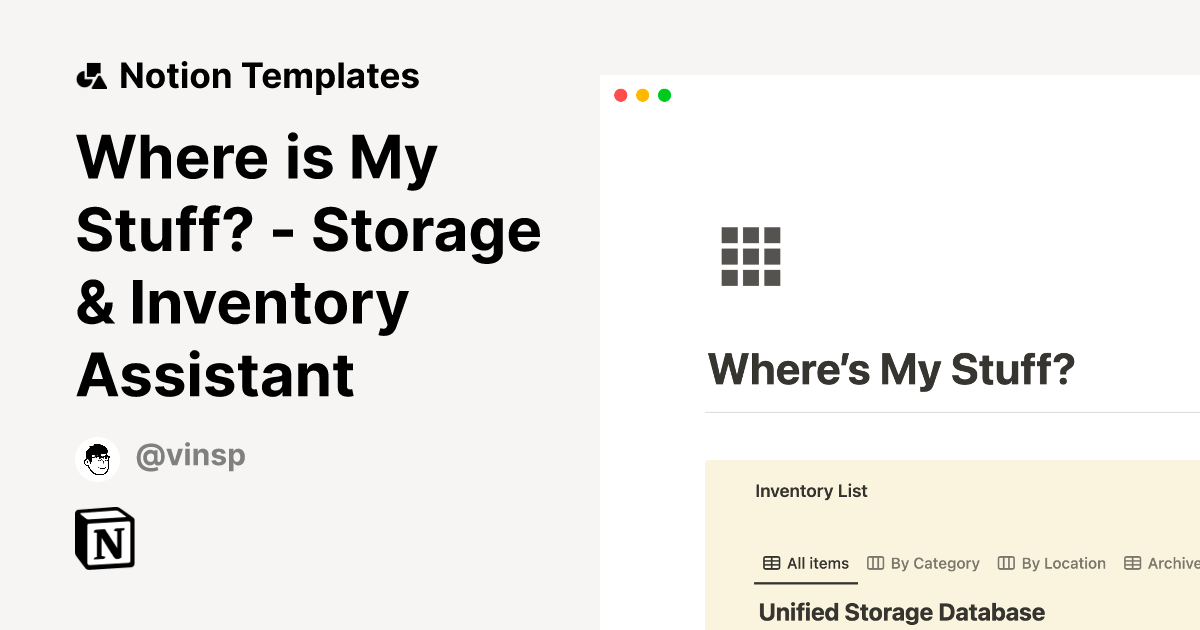Screen dimensions: 1200x630
Task: Click the Notion Templates logo icon
Action: 91,75
